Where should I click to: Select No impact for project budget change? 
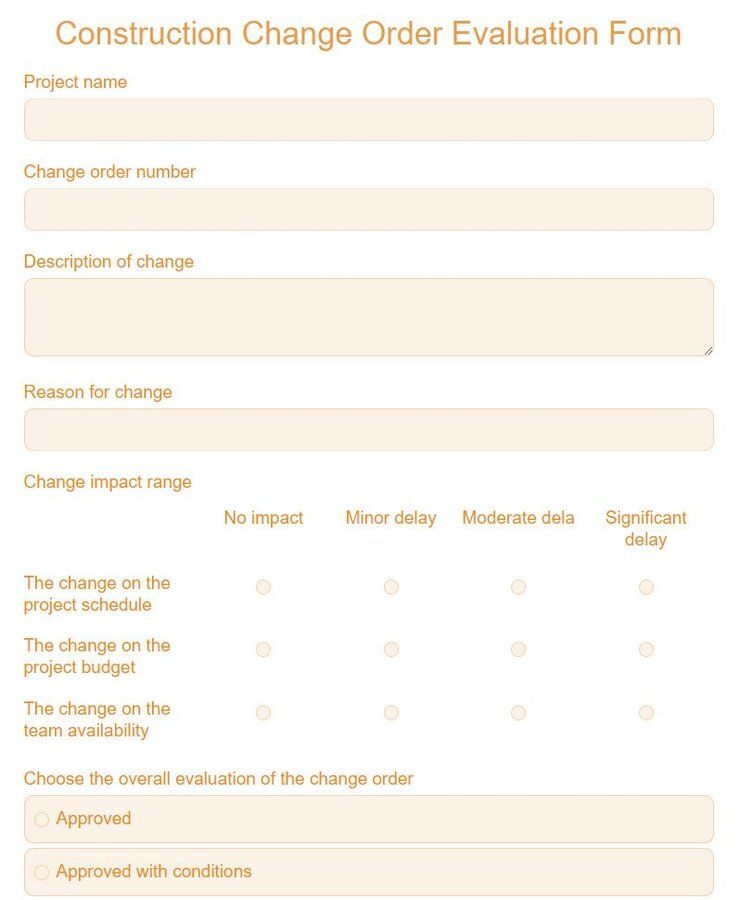point(263,649)
